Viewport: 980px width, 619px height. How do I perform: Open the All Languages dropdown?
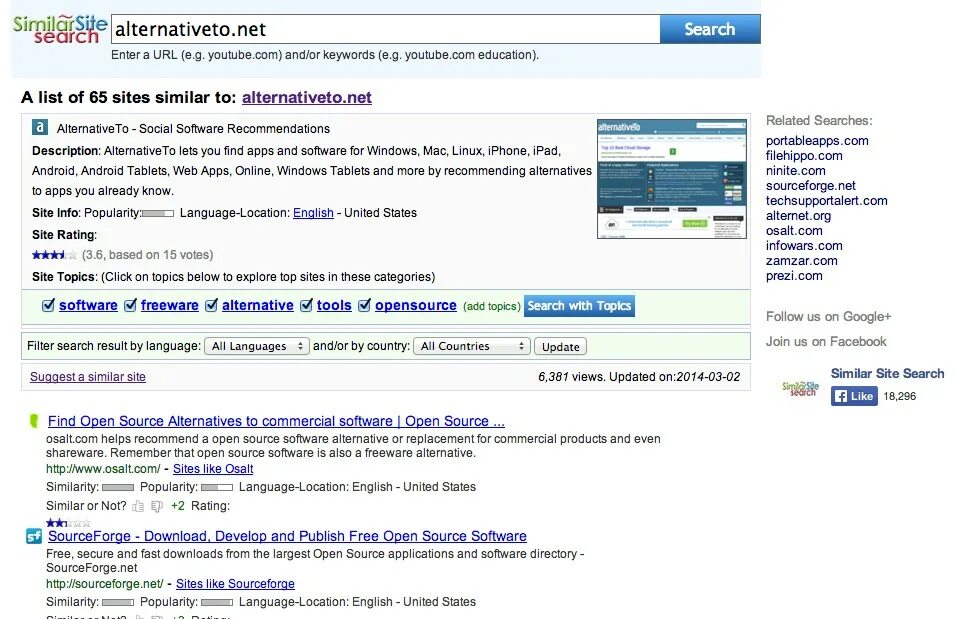(257, 346)
